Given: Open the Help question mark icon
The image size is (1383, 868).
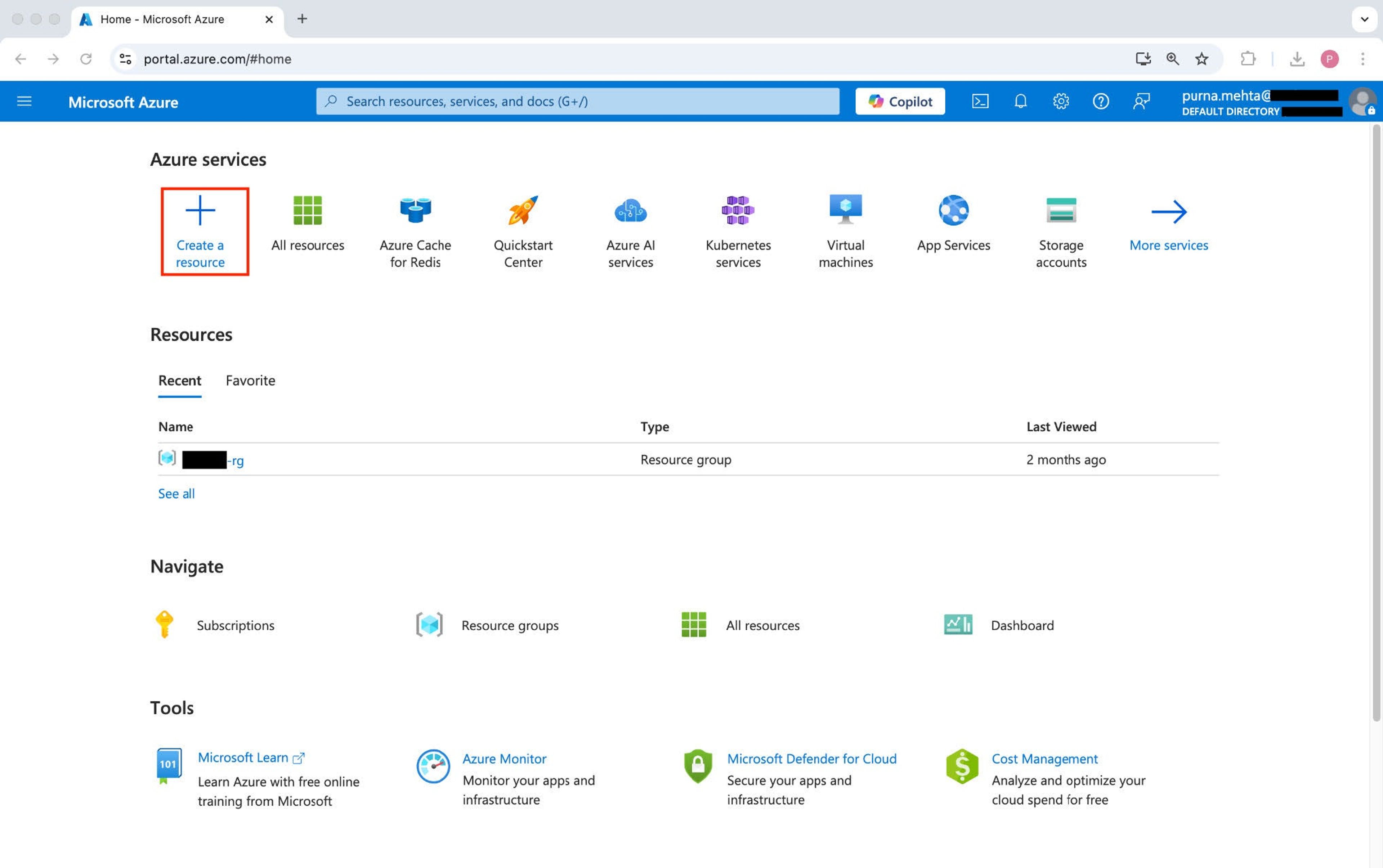Looking at the screenshot, I should 1100,102.
